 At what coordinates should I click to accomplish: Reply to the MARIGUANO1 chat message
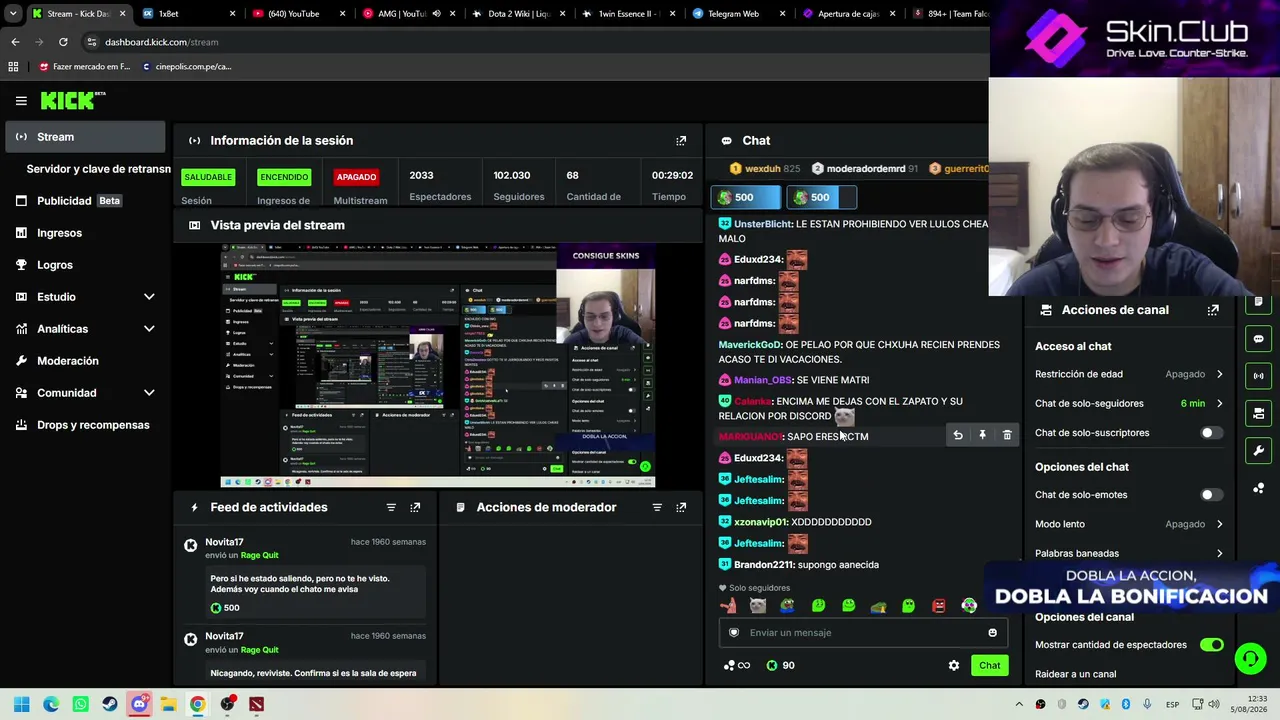point(958,435)
